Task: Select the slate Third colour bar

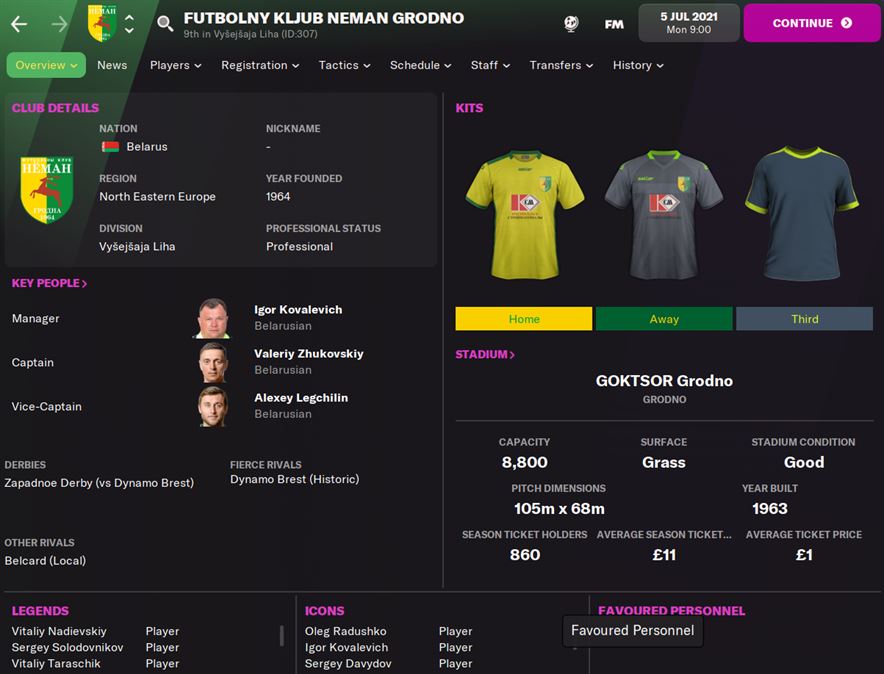Action: tap(805, 319)
